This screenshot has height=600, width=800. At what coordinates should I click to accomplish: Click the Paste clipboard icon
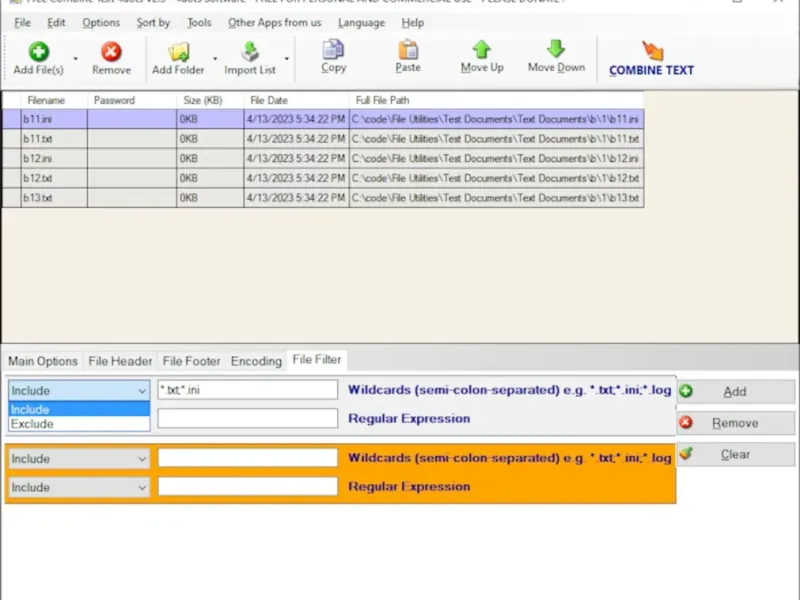point(408,50)
